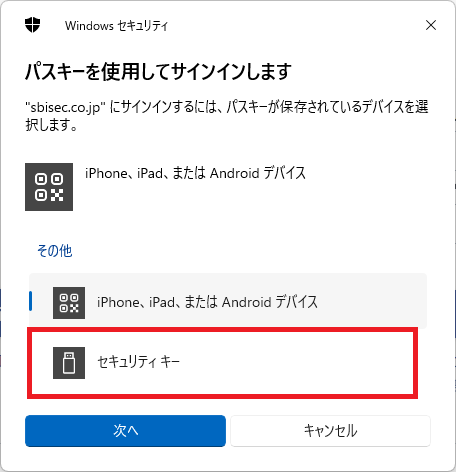The height and width of the screenshot is (472, 456).
Task: Select the セキュリティ キー option
Action: tap(222, 363)
